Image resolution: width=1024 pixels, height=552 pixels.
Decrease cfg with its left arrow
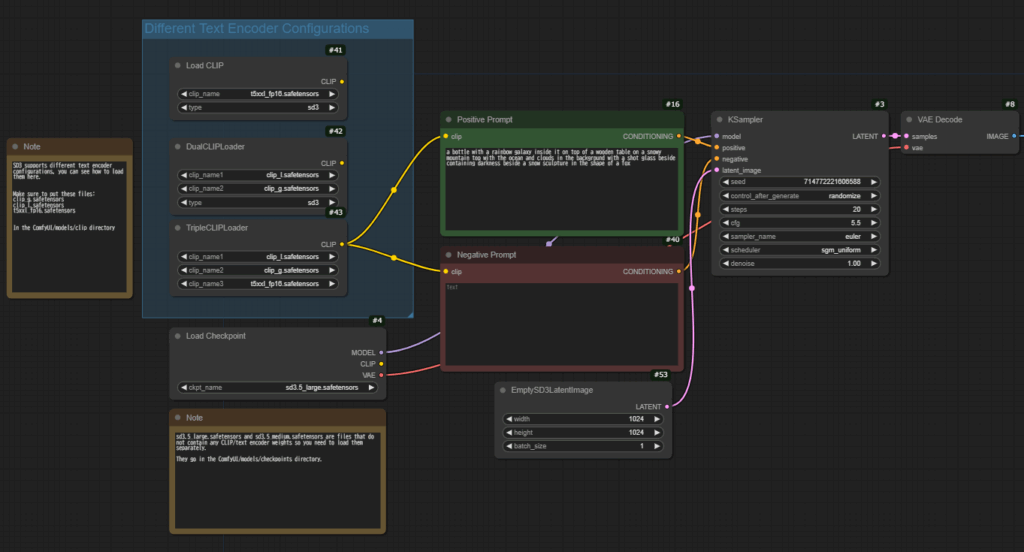(x=726, y=223)
